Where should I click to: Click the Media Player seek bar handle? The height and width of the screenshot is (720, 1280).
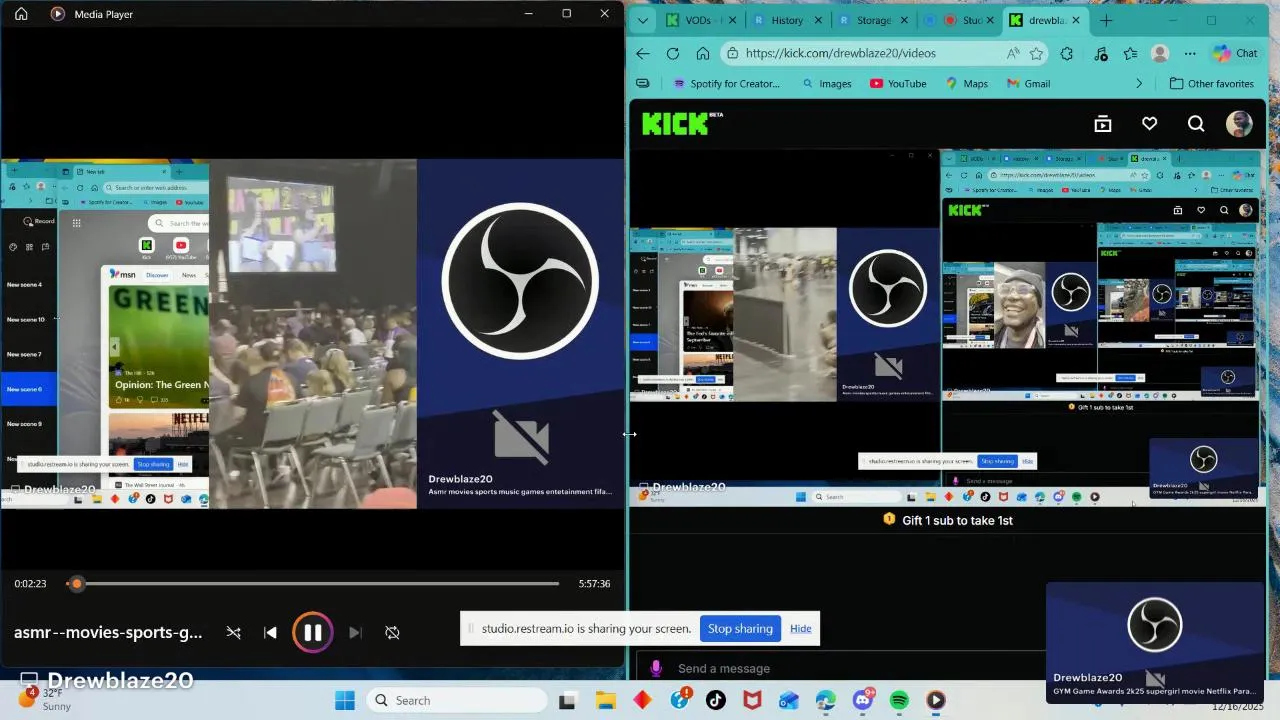(77, 583)
